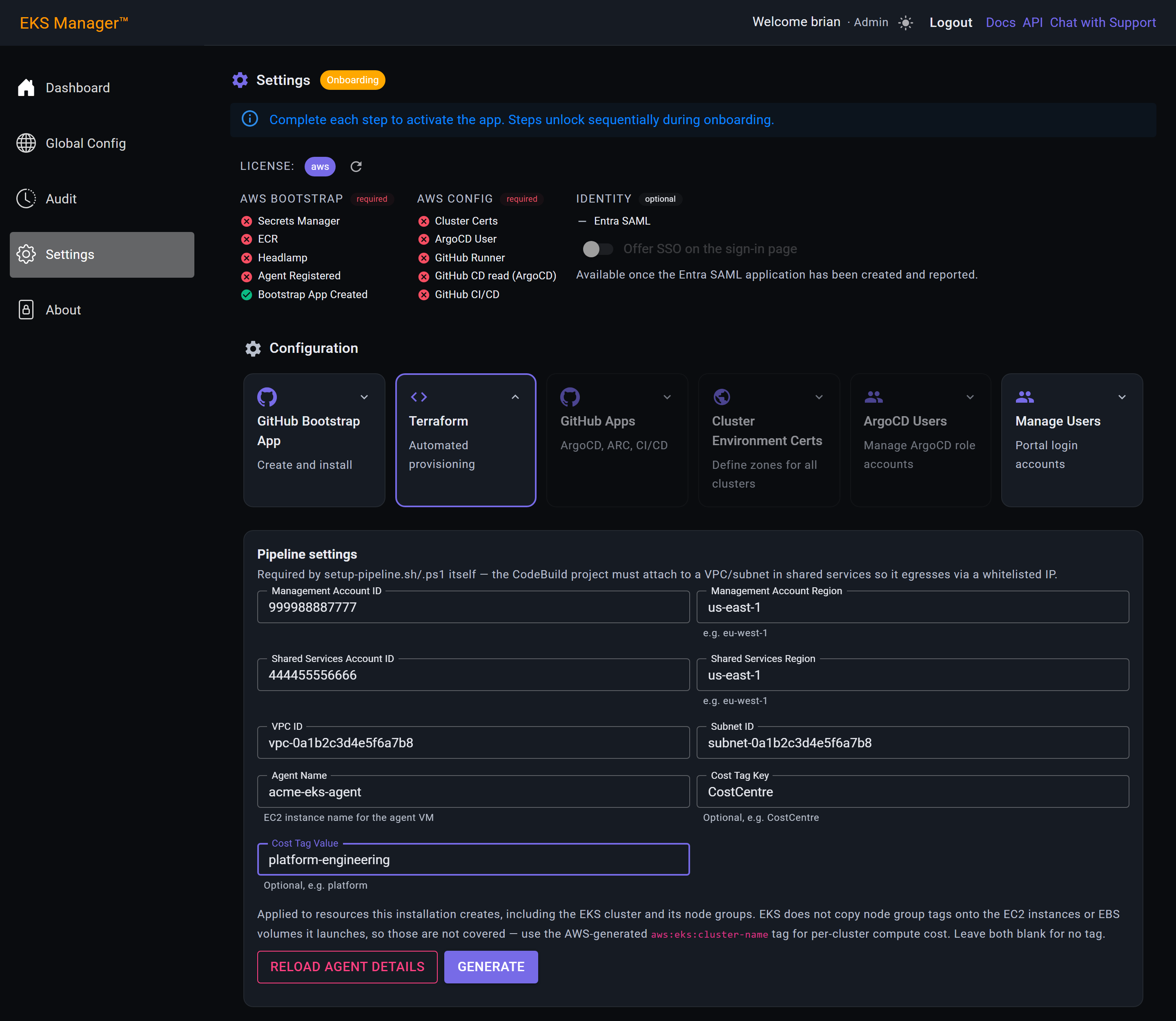This screenshot has height=1021, width=1176.
Task: Click the Agent Name input field
Action: pos(473,792)
